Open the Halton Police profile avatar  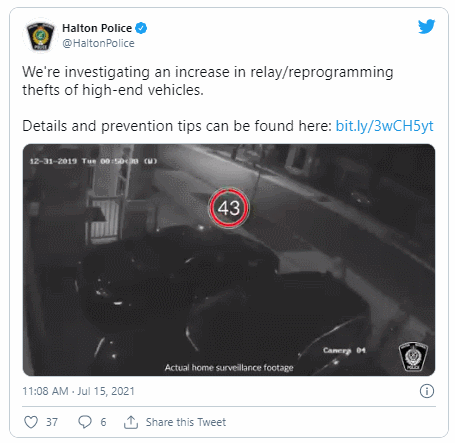[x=41, y=36]
